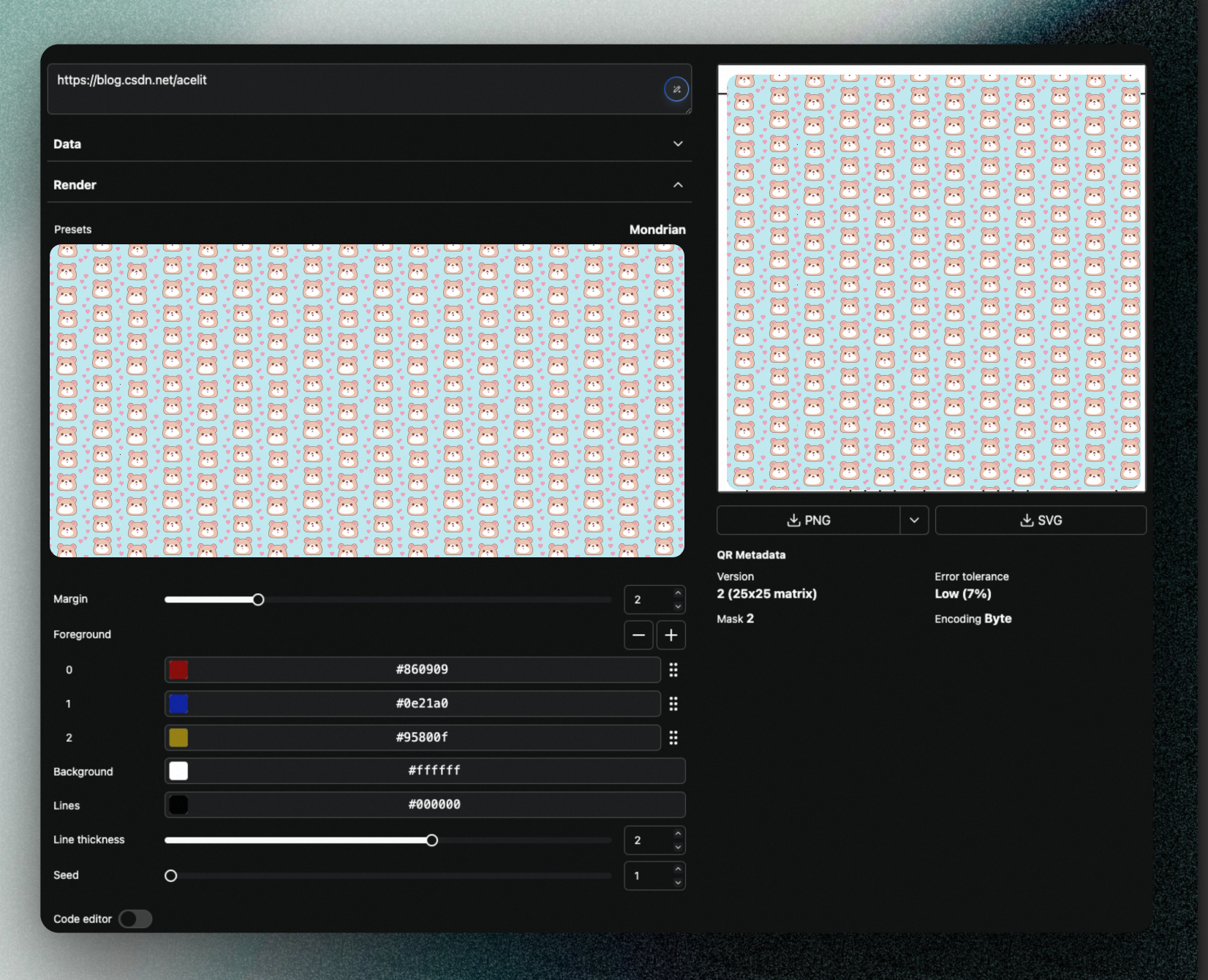This screenshot has height=980, width=1208.
Task: Decrease the Seed value with the down arrow
Action: 678,882
